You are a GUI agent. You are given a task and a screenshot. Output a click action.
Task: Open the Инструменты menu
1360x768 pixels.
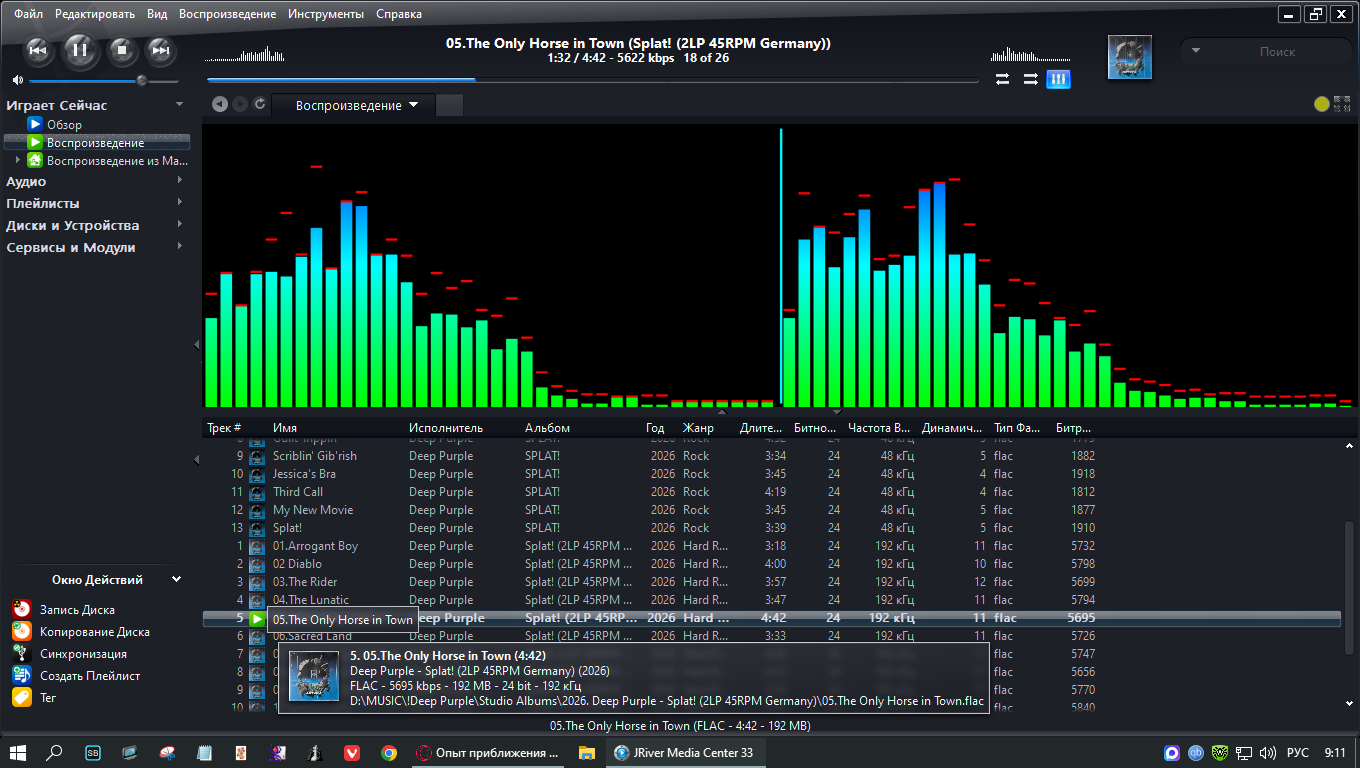(326, 14)
